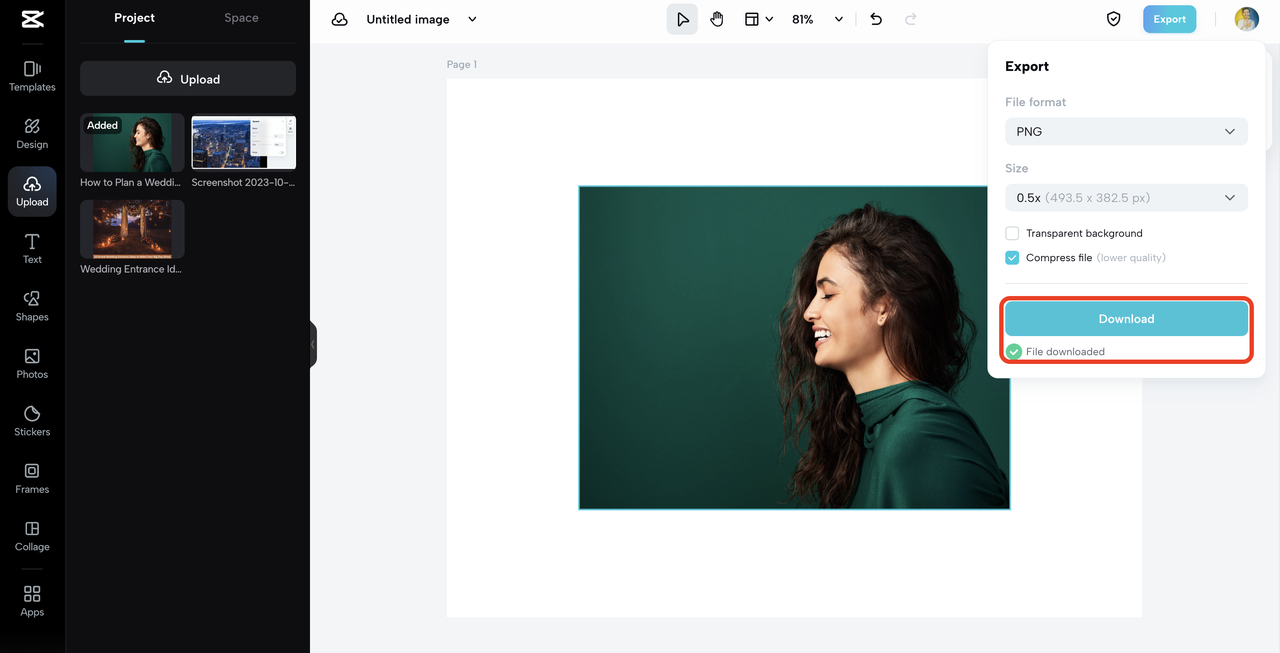The width and height of the screenshot is (1280, 653).
Task: Open the Collage panel
Action: pyautogui.click(x=32, y=536)
